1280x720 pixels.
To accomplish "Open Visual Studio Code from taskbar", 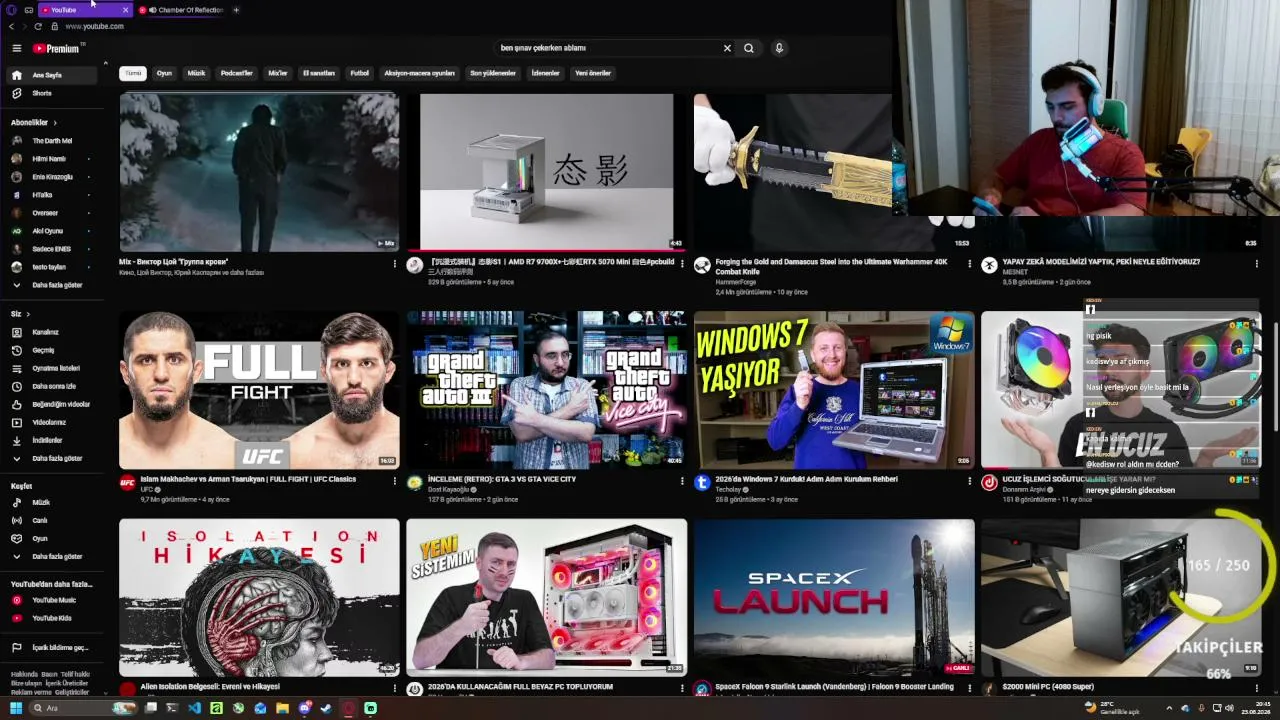I will point(194,708).
